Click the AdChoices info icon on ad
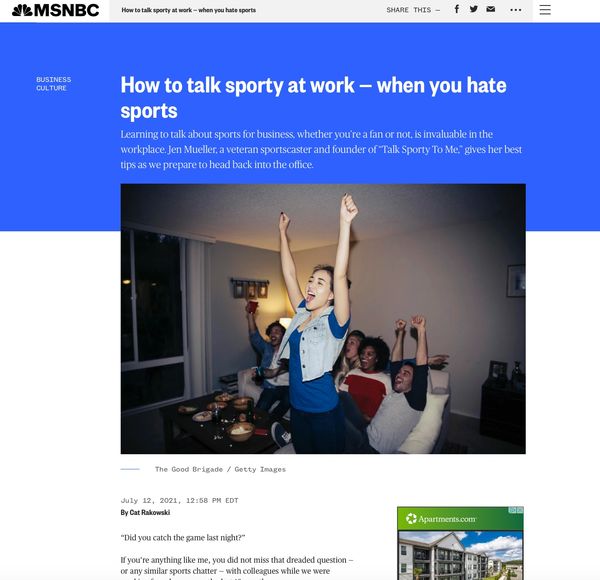600x580 pixels. (513, 510)
